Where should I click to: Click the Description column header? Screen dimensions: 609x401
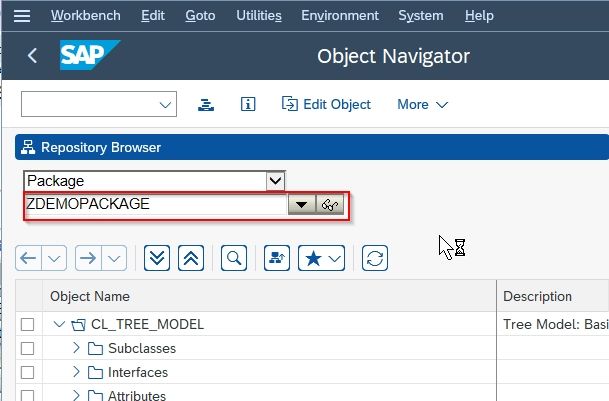[x=553, y=296]
